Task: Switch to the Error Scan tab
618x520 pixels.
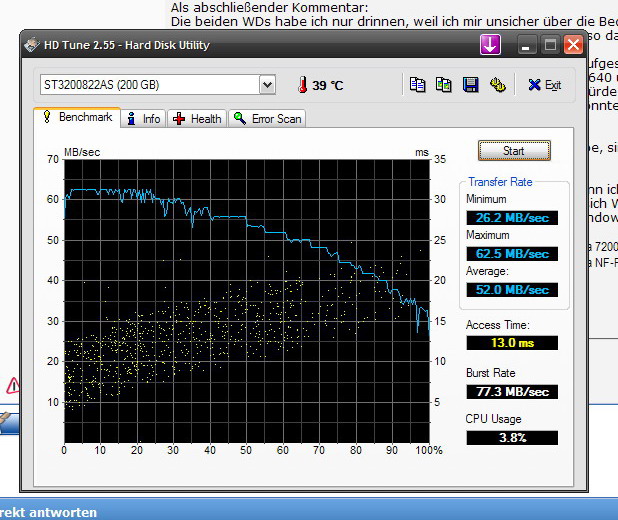Action: tap(267, 119)
